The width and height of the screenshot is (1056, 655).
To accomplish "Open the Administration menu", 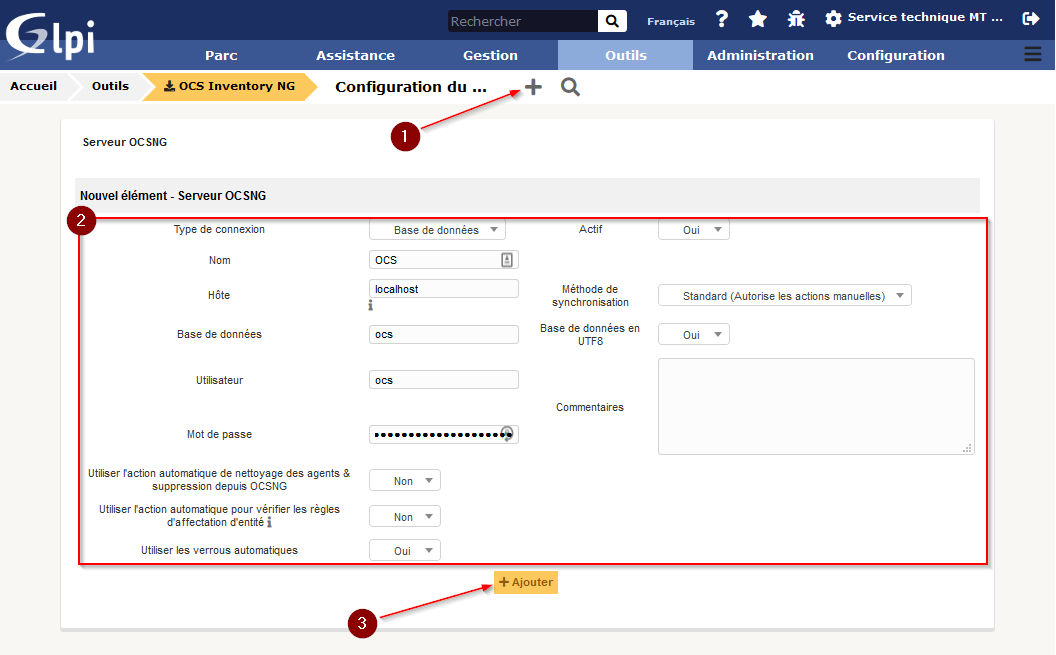I will click(x=760, y=55).
